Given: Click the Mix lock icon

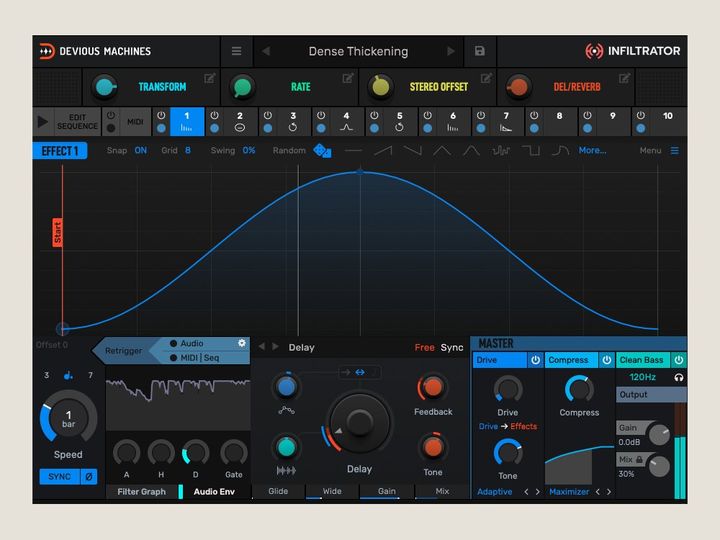Looking at the screenshot, I should pyautogui.click(x=639, y=460).
